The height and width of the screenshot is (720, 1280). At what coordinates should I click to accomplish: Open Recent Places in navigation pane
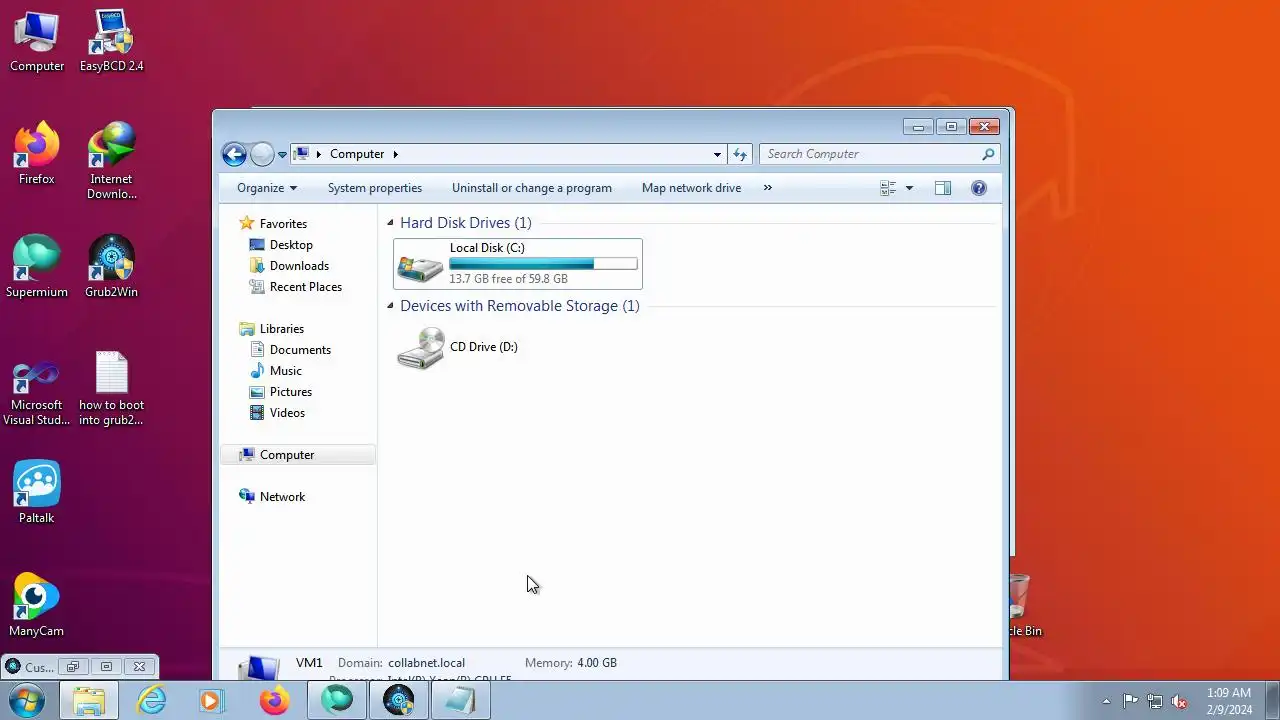[x=305, y=287]
